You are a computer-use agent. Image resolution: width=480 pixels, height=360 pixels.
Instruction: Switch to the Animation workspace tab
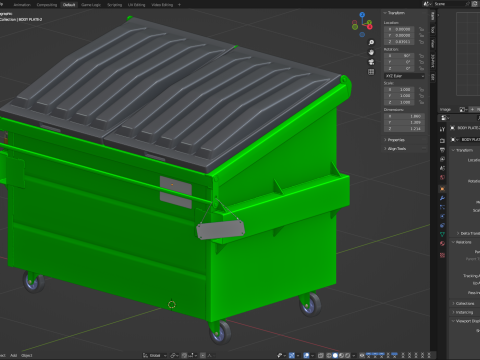(22, 5)
